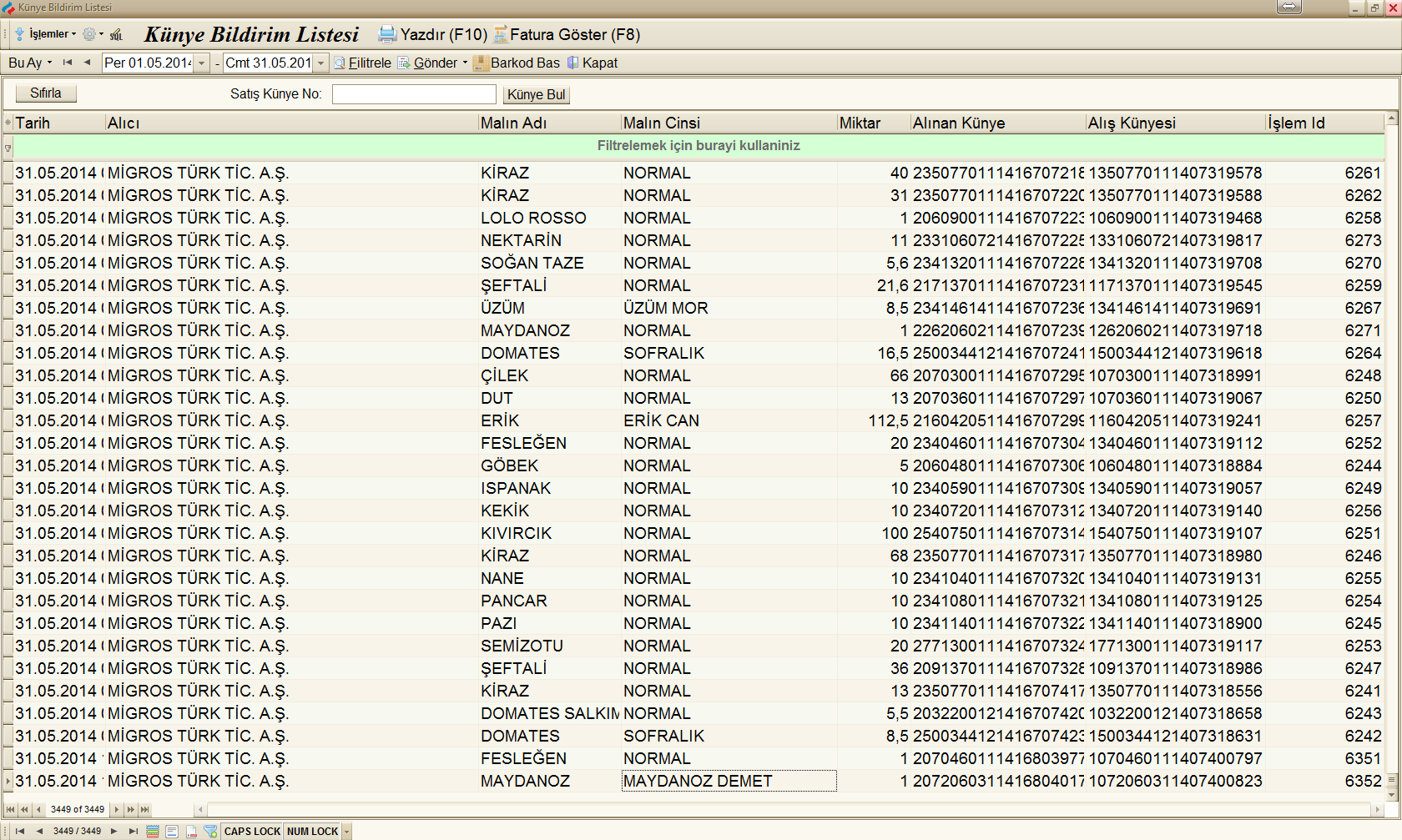
Task: Sort by İşlem Id column header
Action: (1324, 123)
